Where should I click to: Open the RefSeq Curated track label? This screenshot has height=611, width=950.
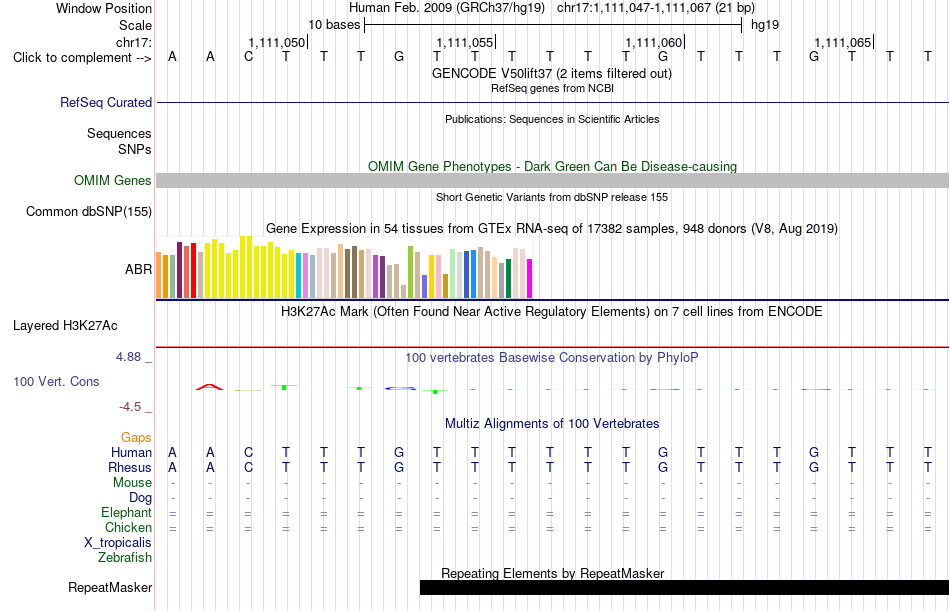pos(106,102)
